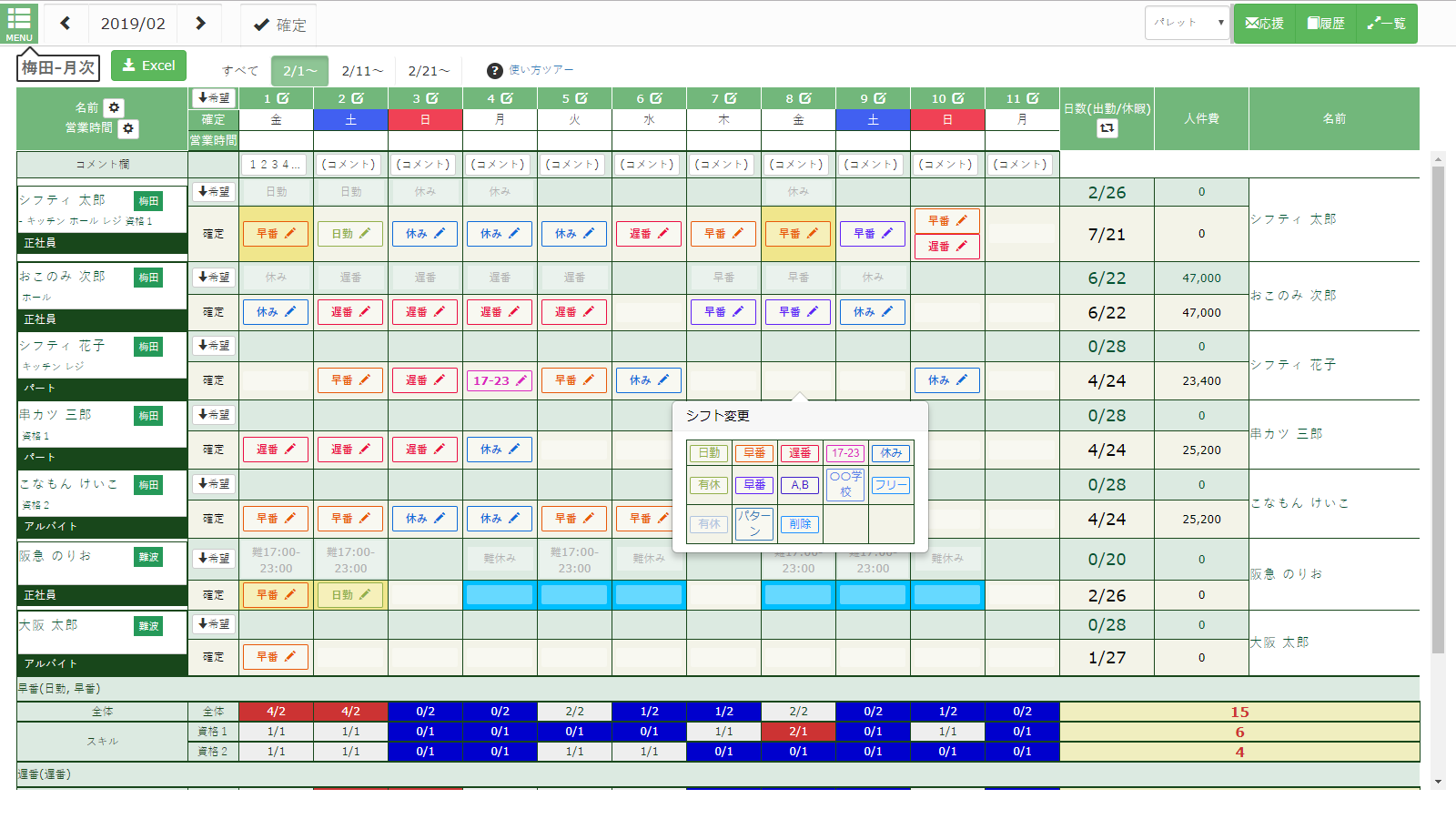Open the 使い方ツアー link
The height and width of the screenshot is (819, 1456).
point(541,70)
